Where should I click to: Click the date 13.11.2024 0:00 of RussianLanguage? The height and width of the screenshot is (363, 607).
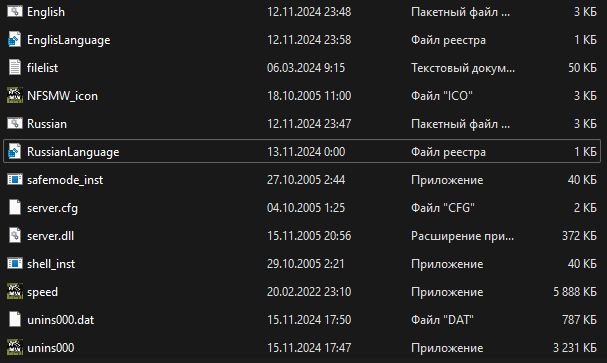306,152
